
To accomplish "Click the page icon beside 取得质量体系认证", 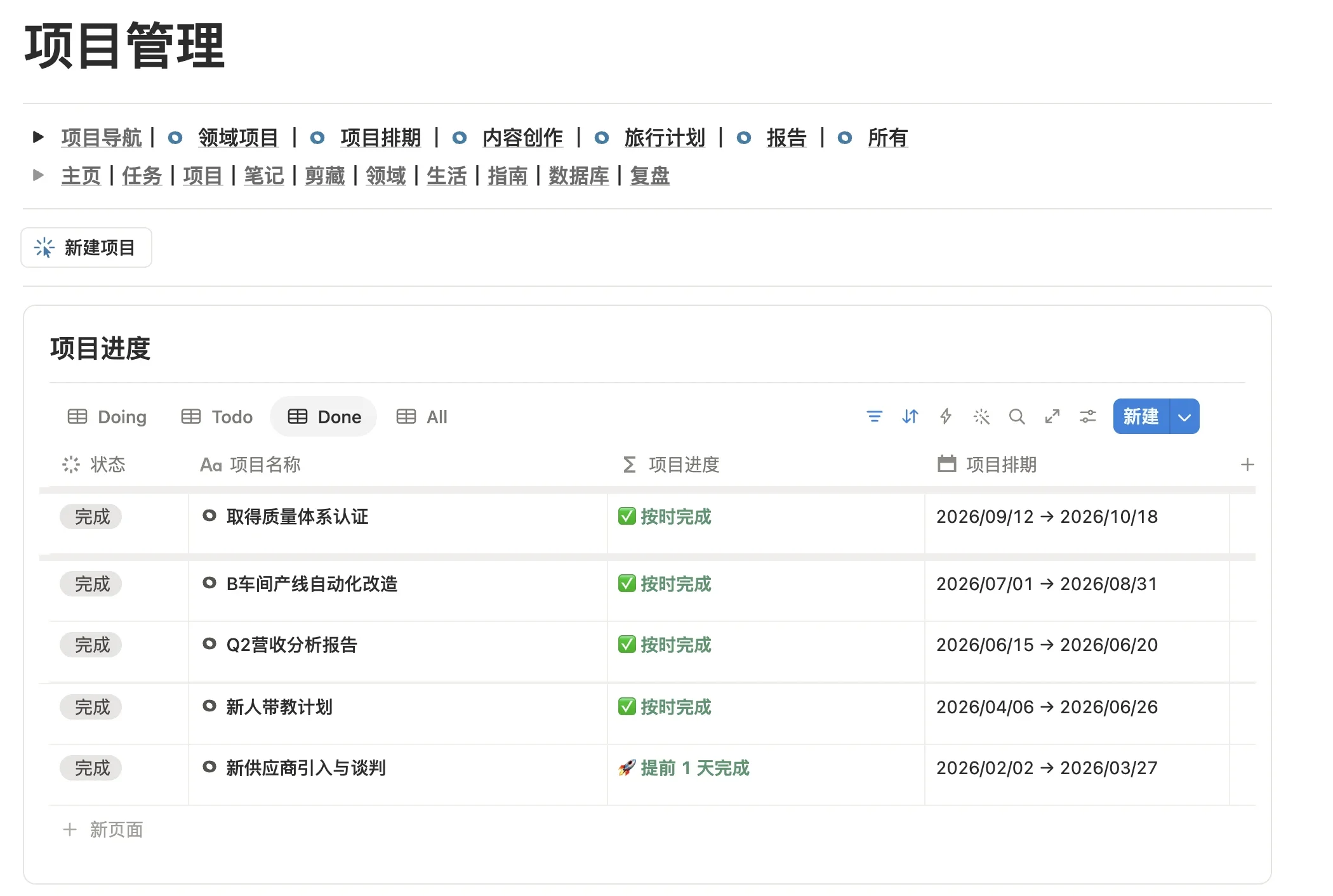I will pyautogui.click(x=209, y=515).
